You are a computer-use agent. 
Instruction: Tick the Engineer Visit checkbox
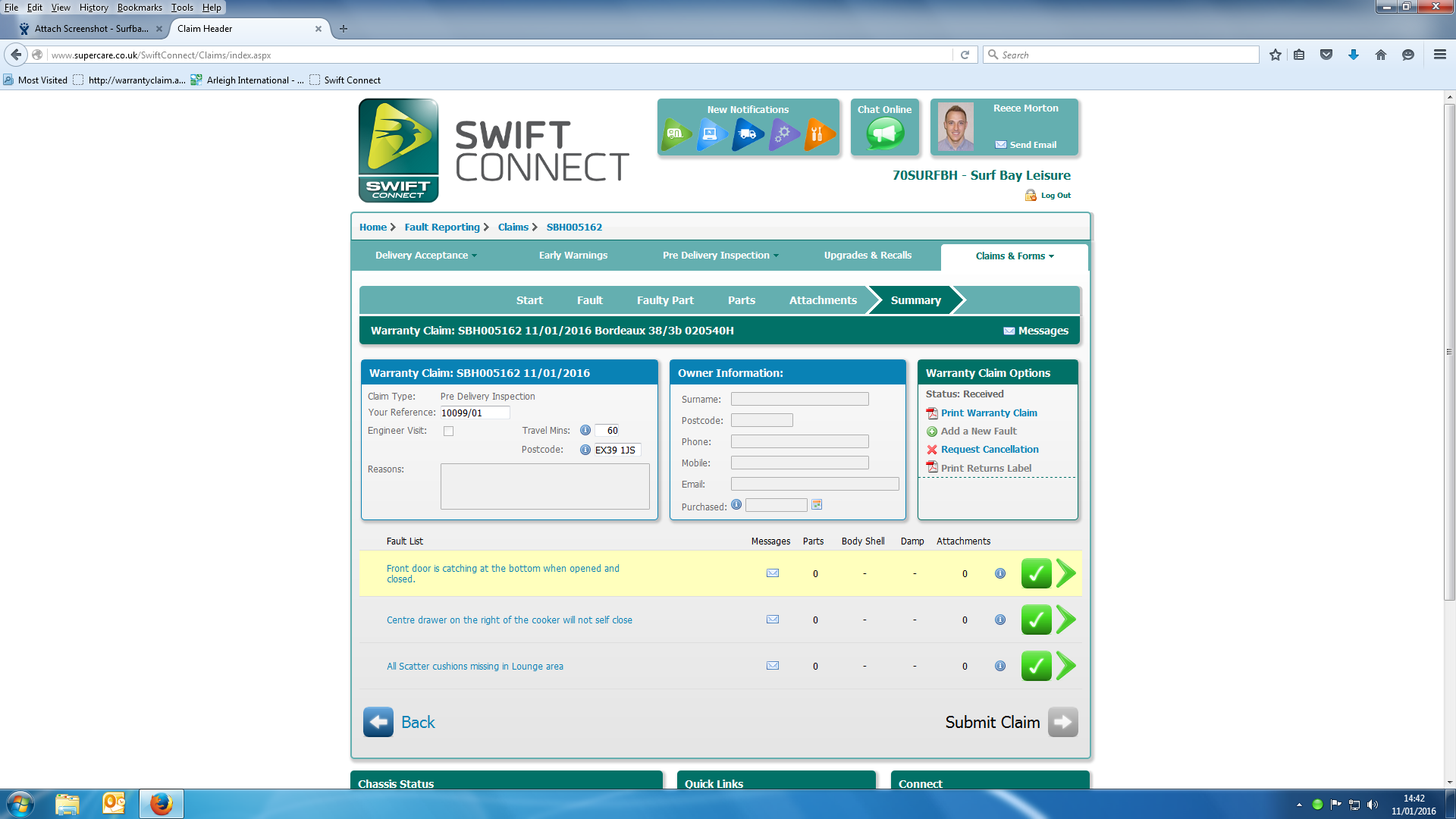(449, 431)
